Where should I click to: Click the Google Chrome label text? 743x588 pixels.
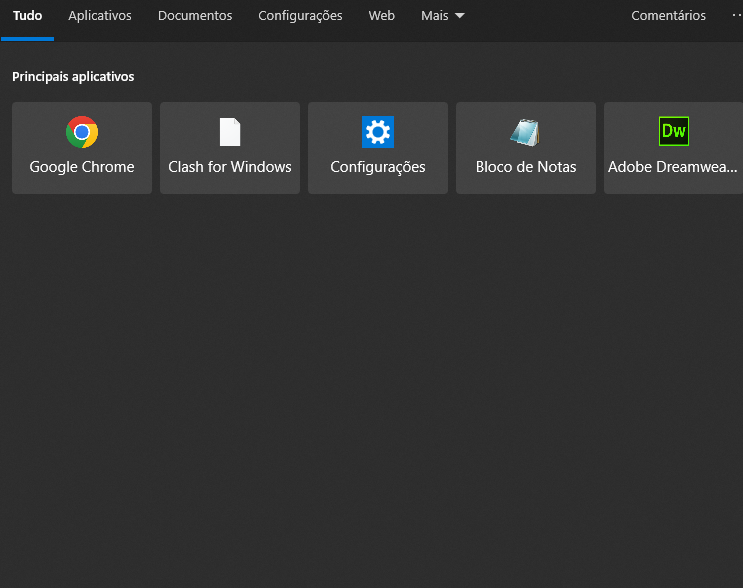tap(82, 167)
